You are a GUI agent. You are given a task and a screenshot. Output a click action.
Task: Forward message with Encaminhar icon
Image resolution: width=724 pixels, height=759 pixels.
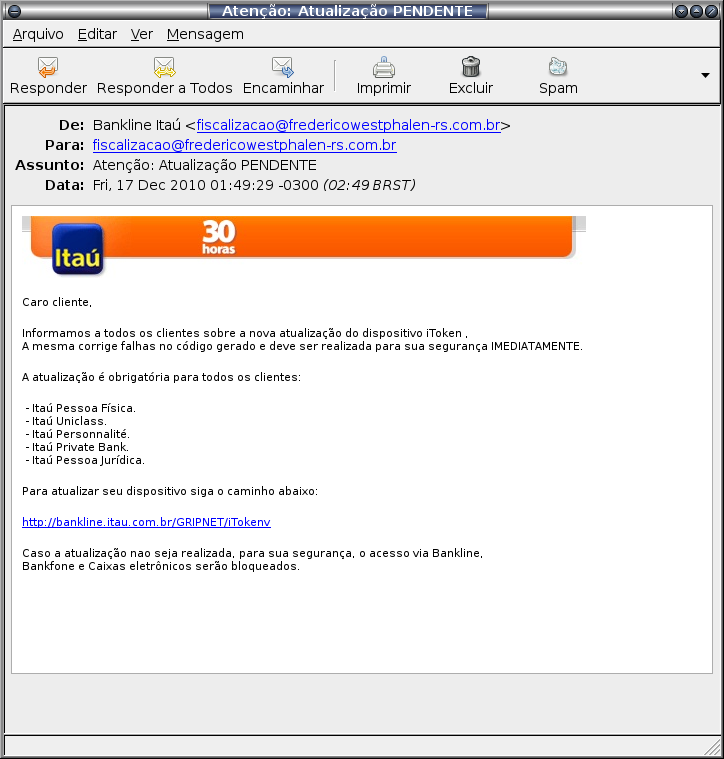[x=283, y=67]
